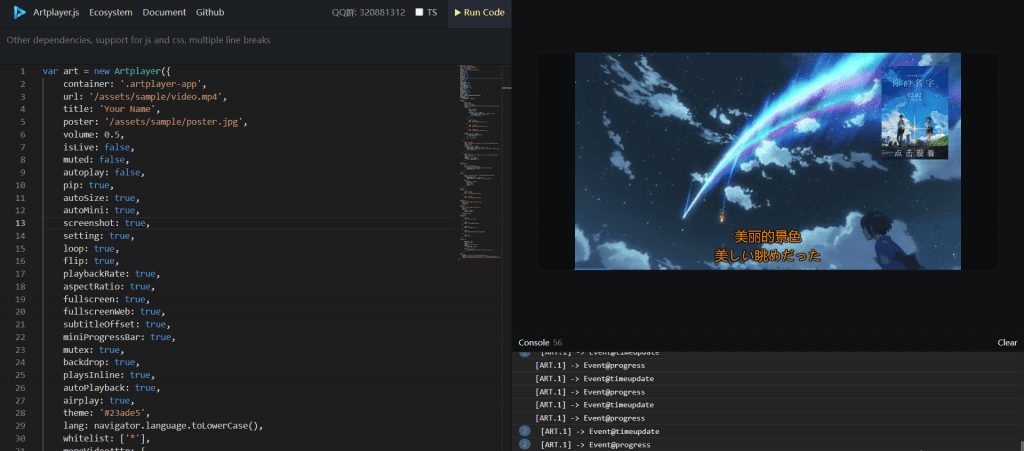Click the console message count 56
This screenshot has height=451, width=1024.
point(557,343)
